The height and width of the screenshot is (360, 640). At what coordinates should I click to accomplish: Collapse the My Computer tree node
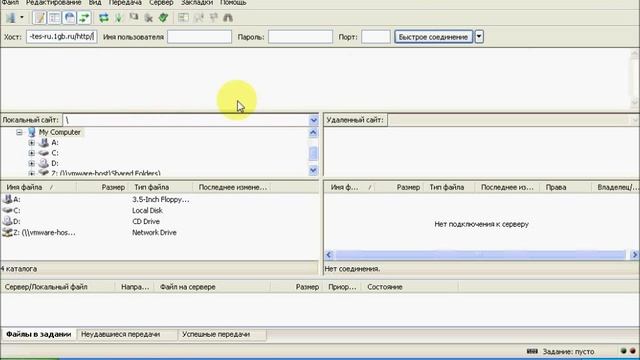[19, 132]
